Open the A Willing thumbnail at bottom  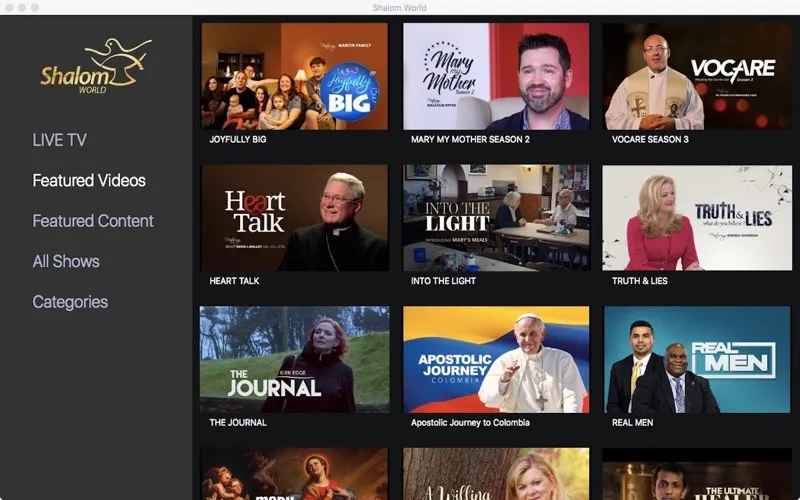[496, 474]
